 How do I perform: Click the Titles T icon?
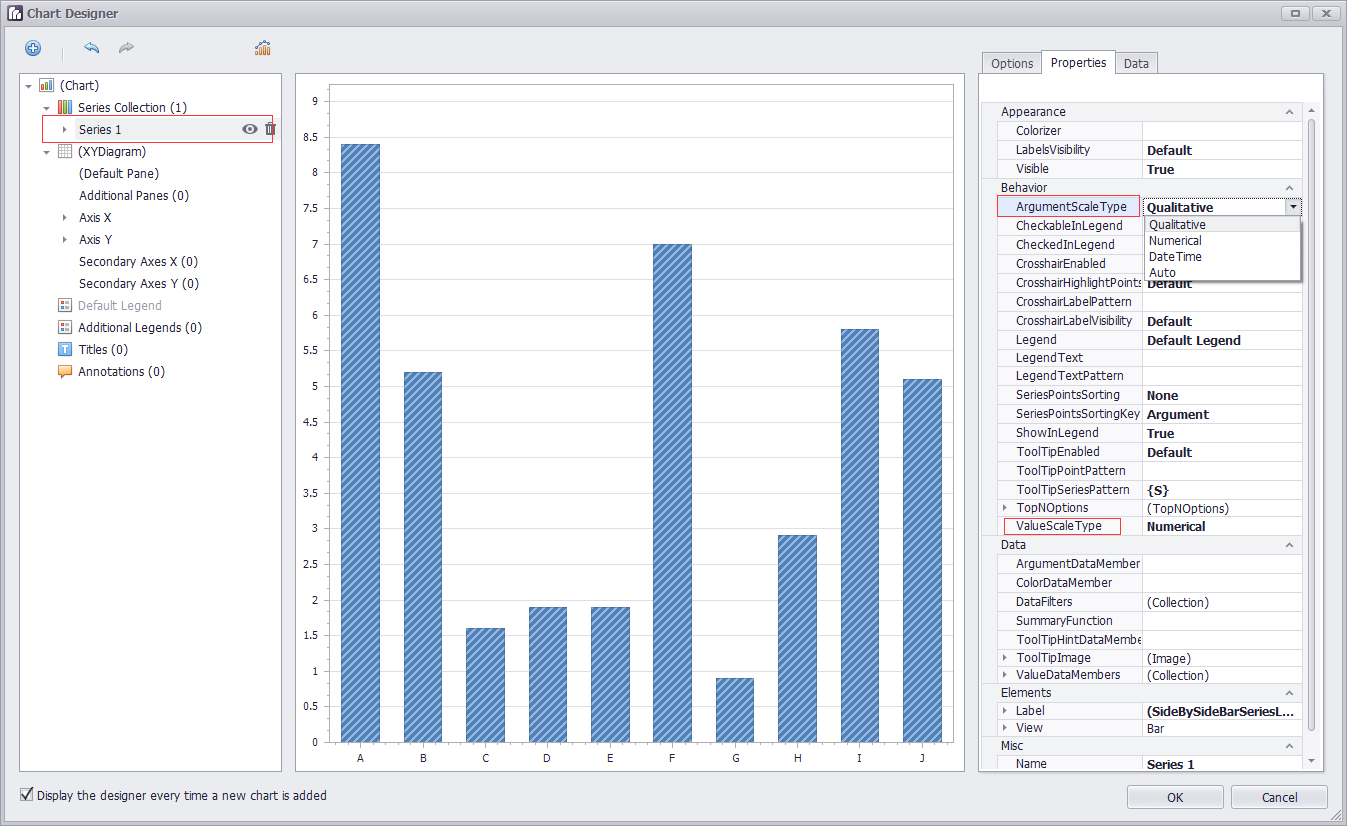point(65,349)
